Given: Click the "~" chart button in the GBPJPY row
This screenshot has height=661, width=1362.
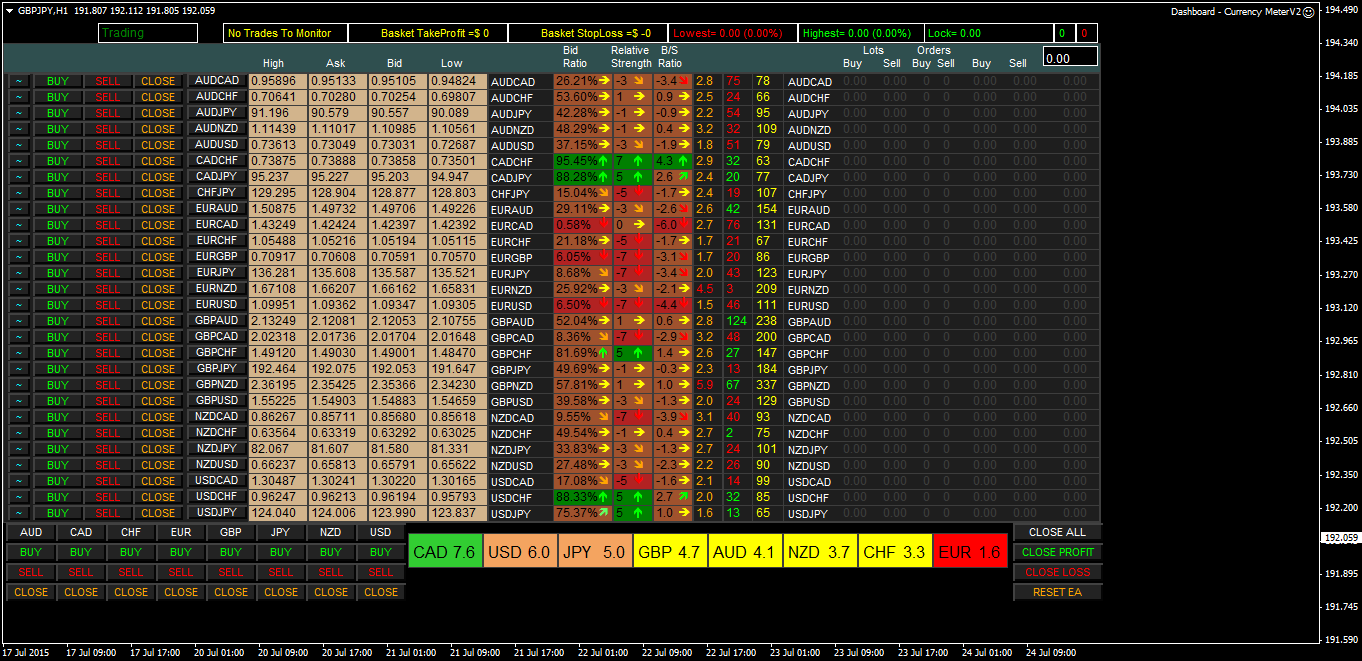Looking at the screenshot, I should pos(19,369).
